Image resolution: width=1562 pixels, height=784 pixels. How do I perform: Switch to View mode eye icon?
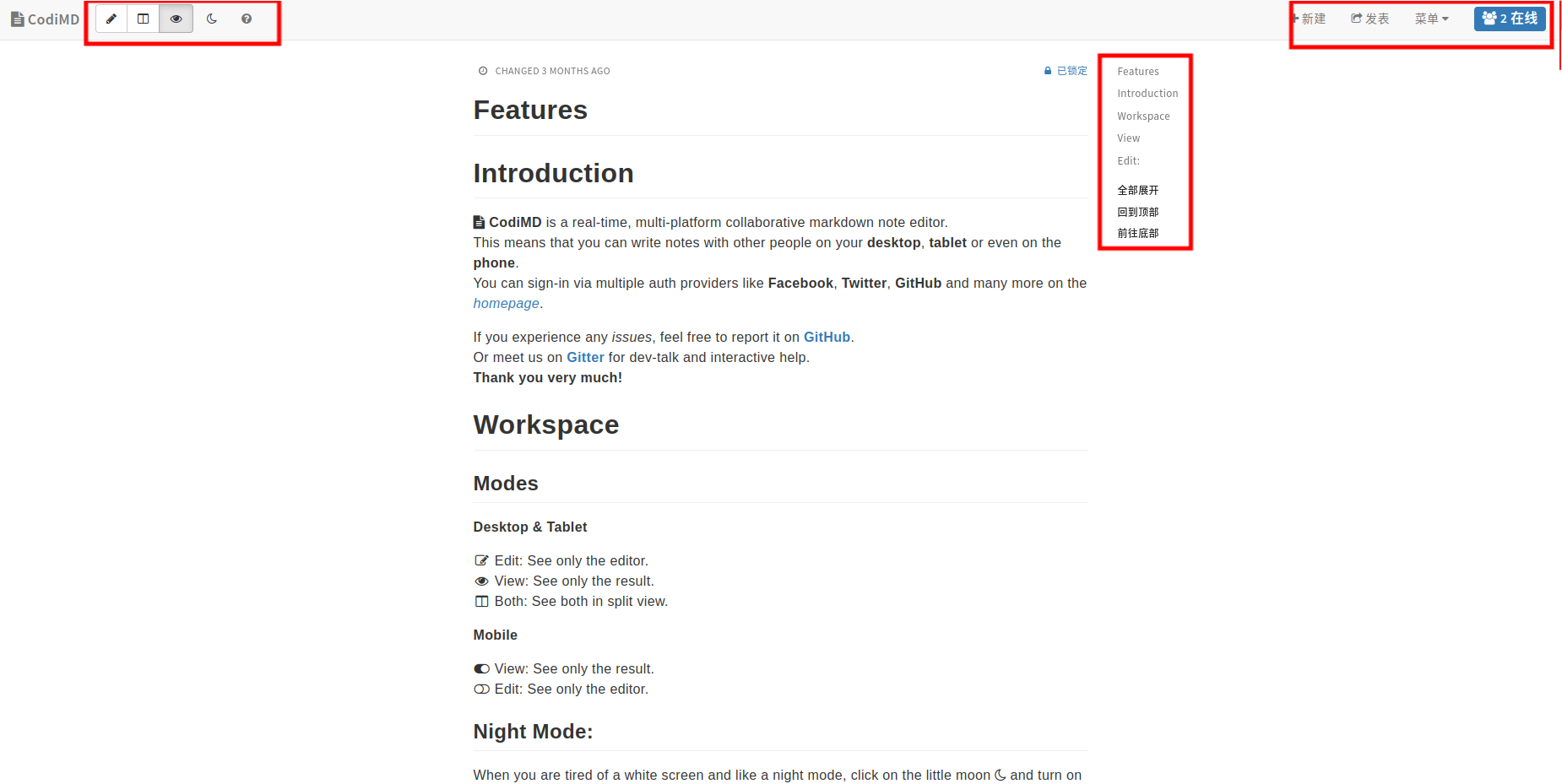[x=176, y=19]
